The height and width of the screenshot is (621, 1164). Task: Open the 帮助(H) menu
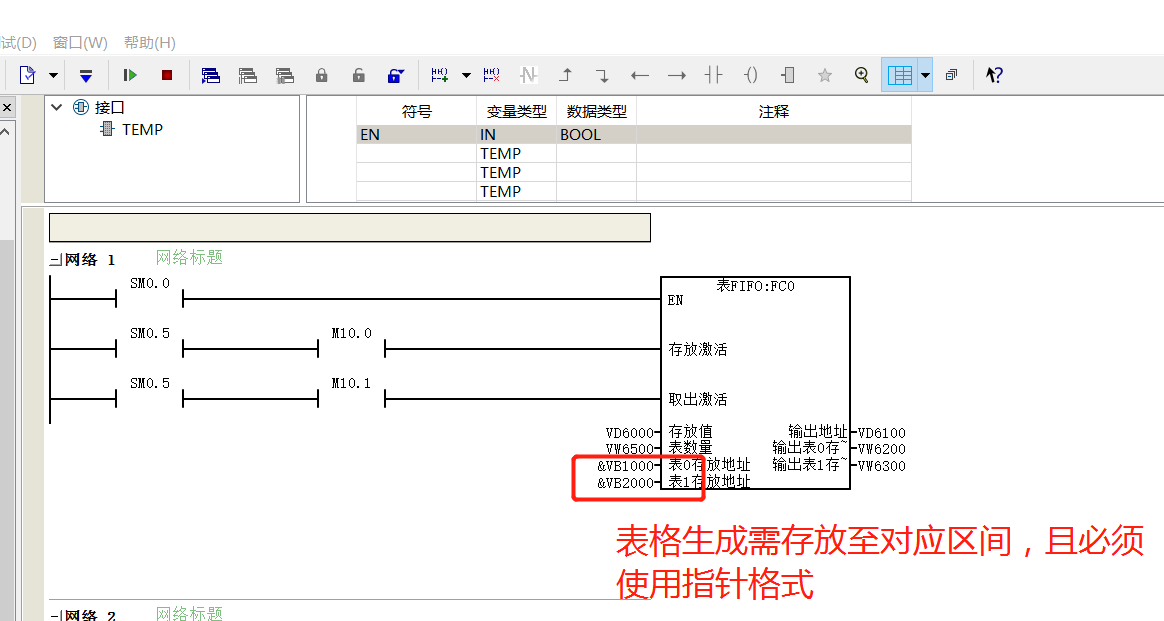(149, 43)
